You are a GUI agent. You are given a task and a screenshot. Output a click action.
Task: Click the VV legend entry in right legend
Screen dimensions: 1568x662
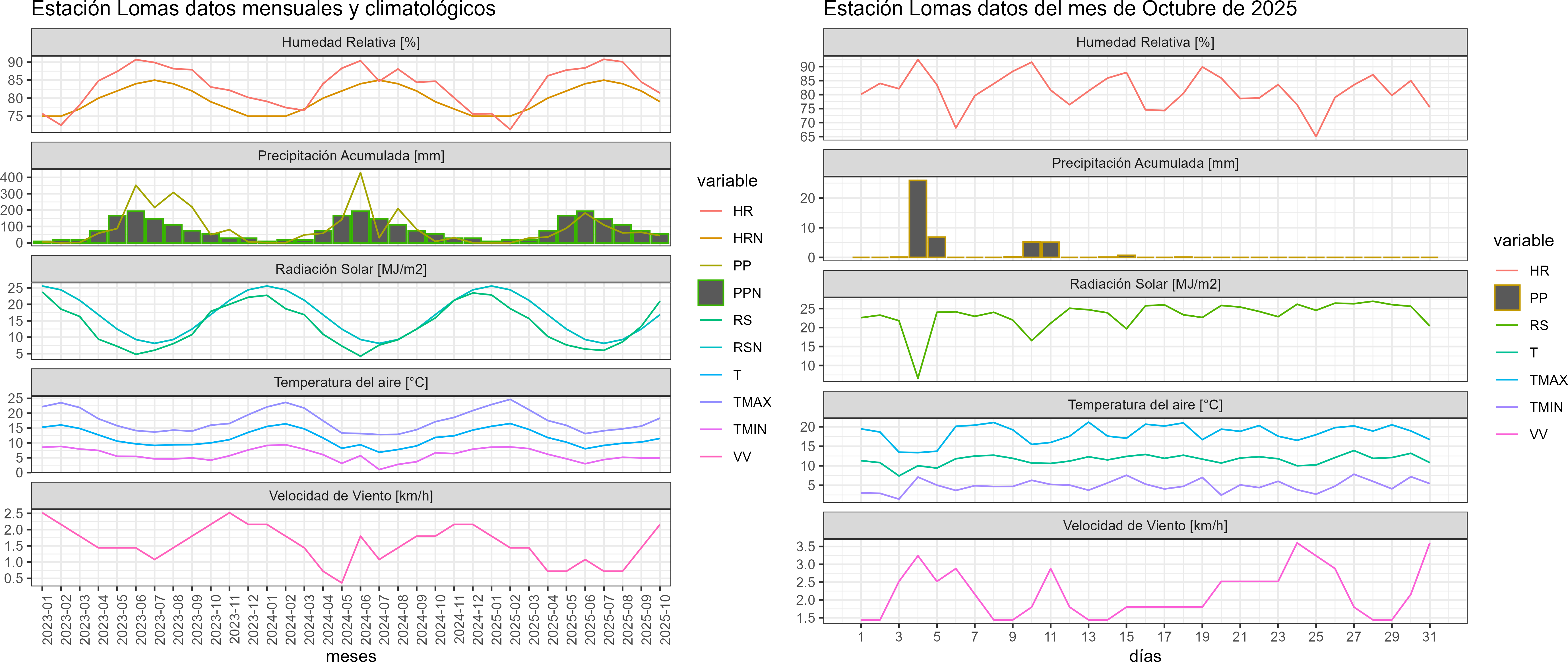point(1538,435)
